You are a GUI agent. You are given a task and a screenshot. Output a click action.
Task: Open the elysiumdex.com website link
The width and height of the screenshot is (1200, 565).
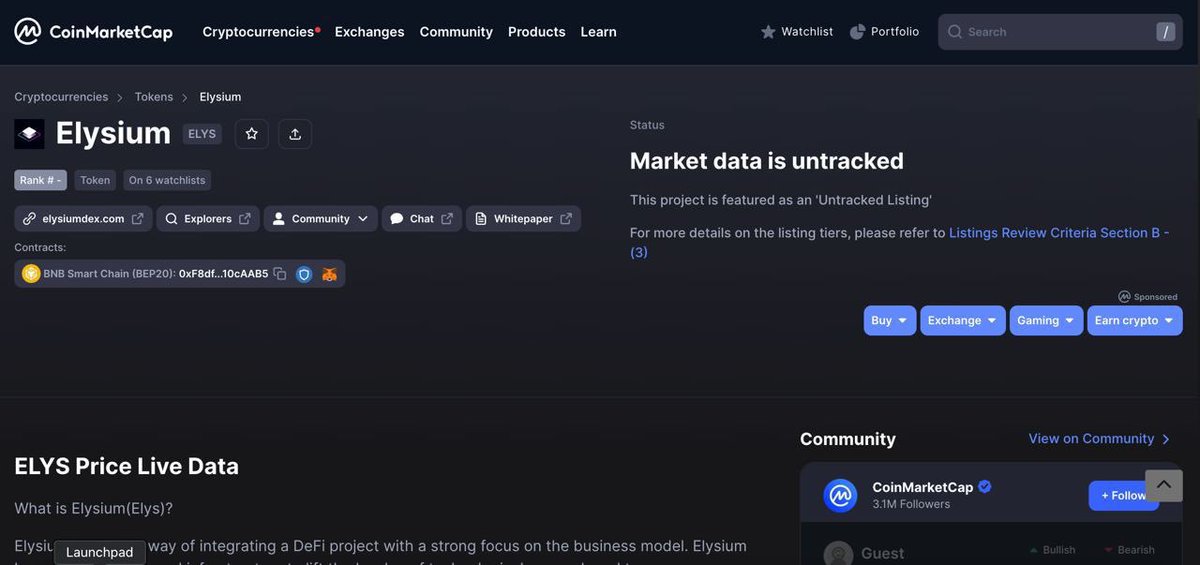83,219
